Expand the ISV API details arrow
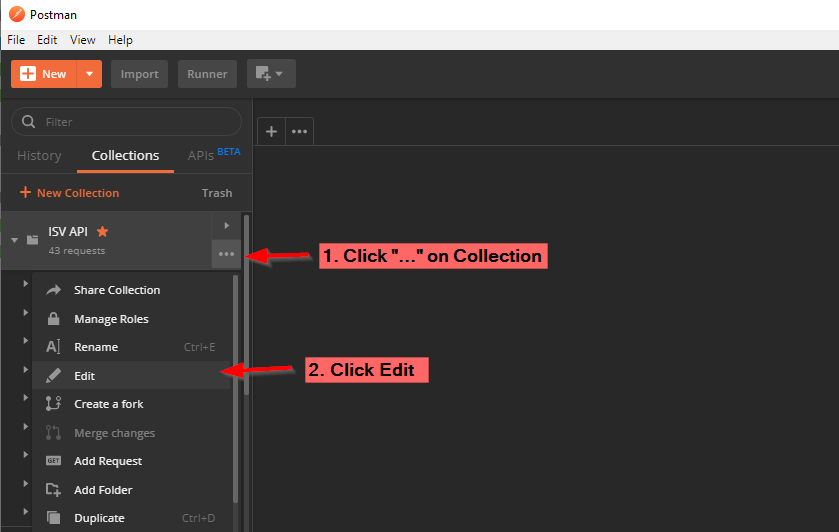Screen dimensions: 839x532 tap(226, 225)
